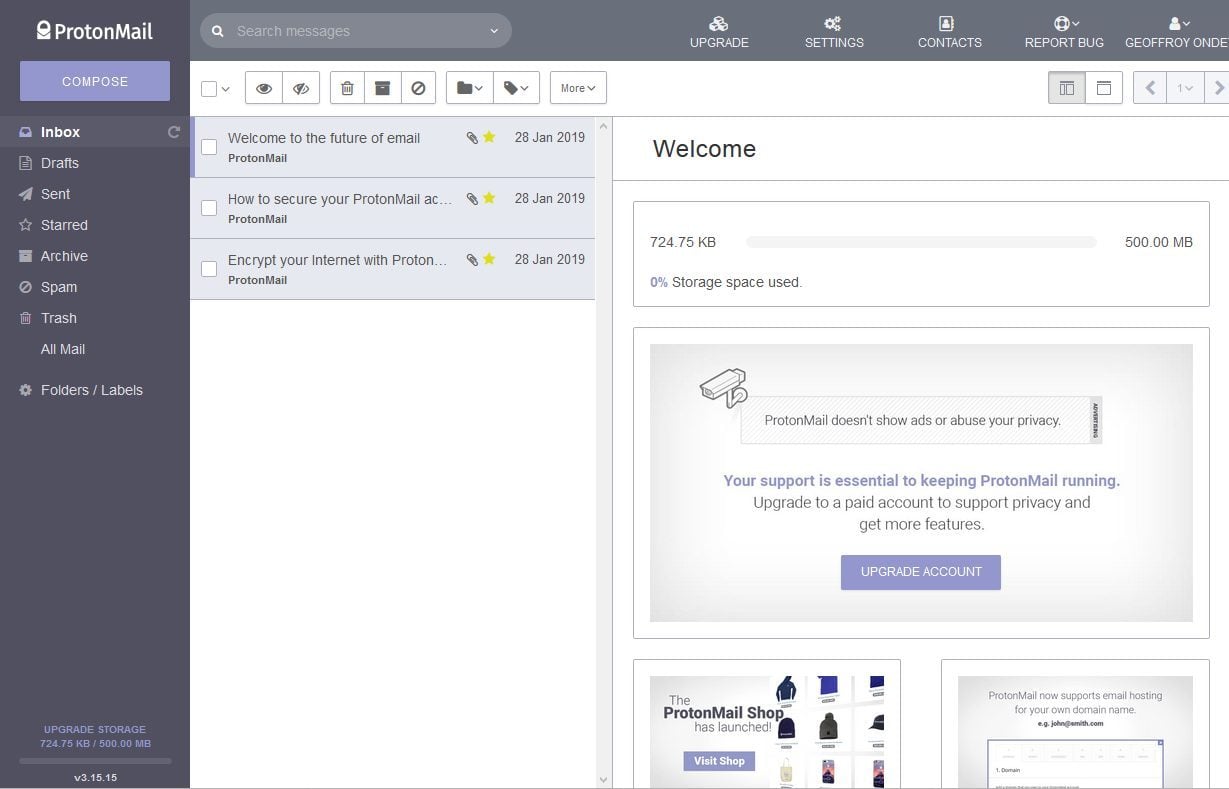Viewport: 1229px width, 789px height.
Task: Go to the previous page arrow
Action: click(x=1150, y=88)
